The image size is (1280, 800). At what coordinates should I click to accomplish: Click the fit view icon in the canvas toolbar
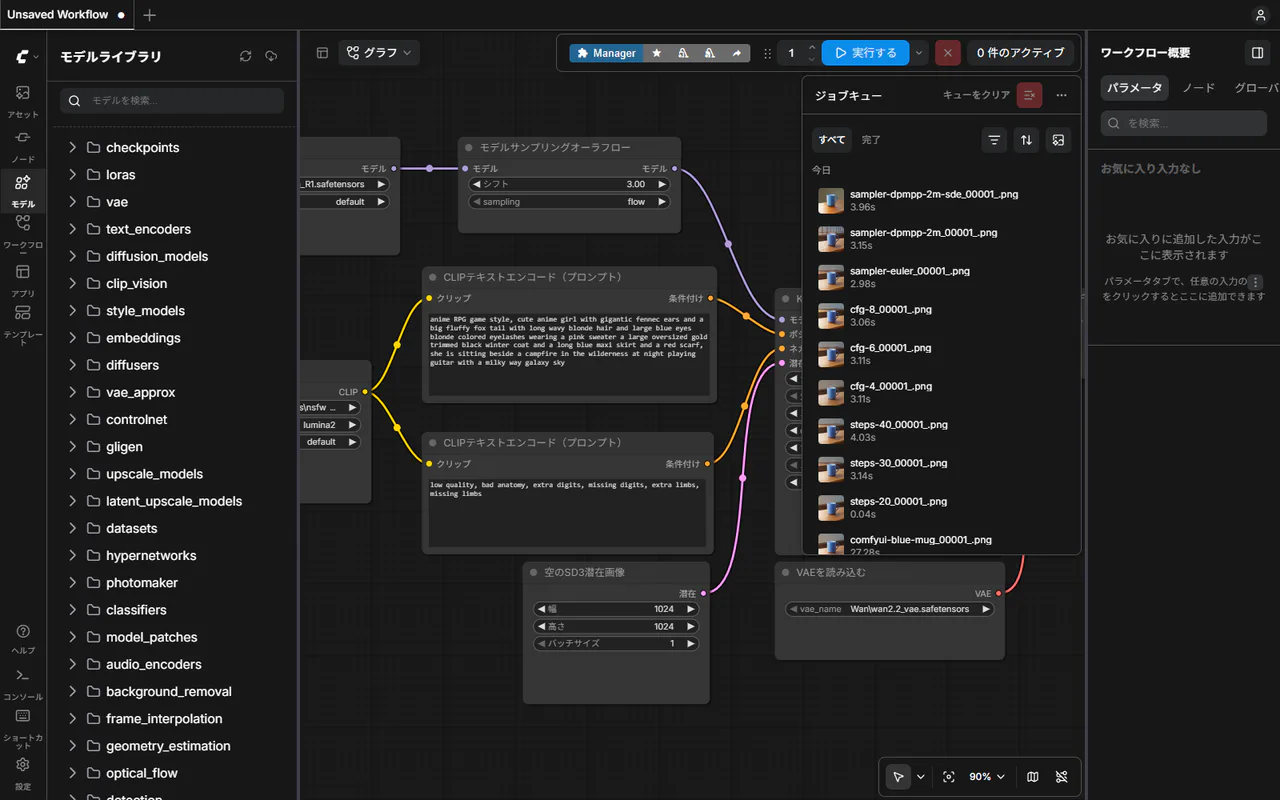pos(949,777)
